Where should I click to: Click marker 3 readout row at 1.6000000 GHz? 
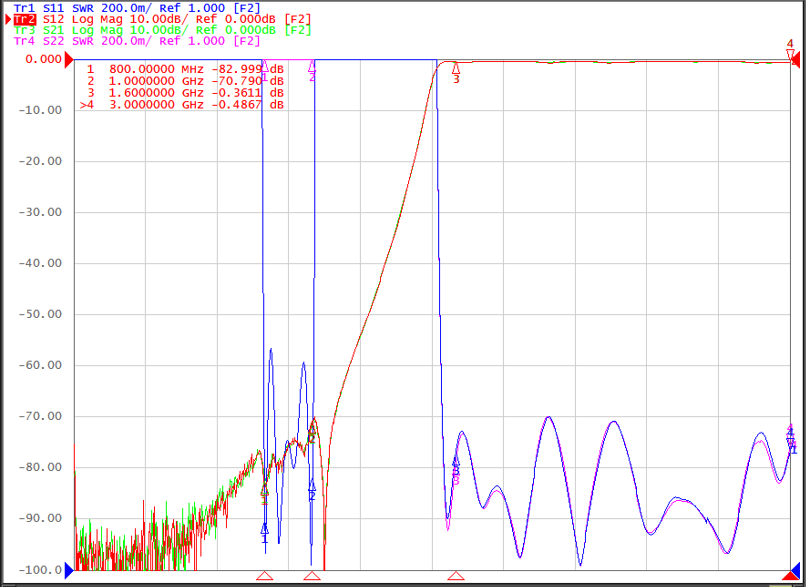point(185,93)
